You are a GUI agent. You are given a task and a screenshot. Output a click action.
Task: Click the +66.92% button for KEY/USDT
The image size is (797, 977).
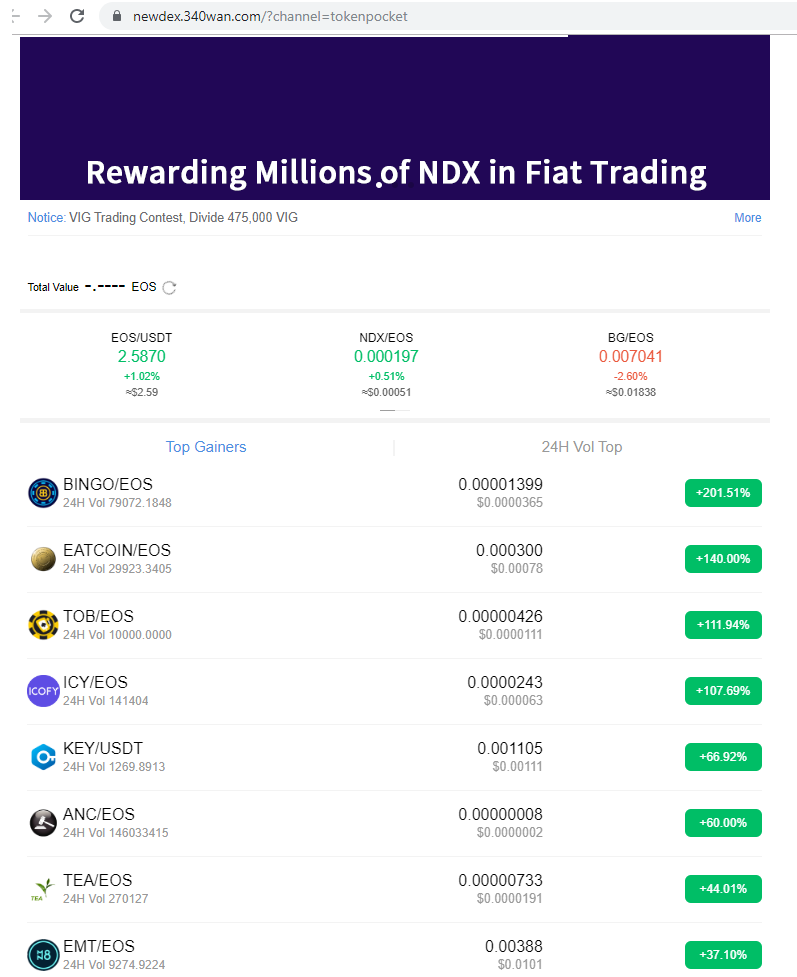[x=723, y=757]
